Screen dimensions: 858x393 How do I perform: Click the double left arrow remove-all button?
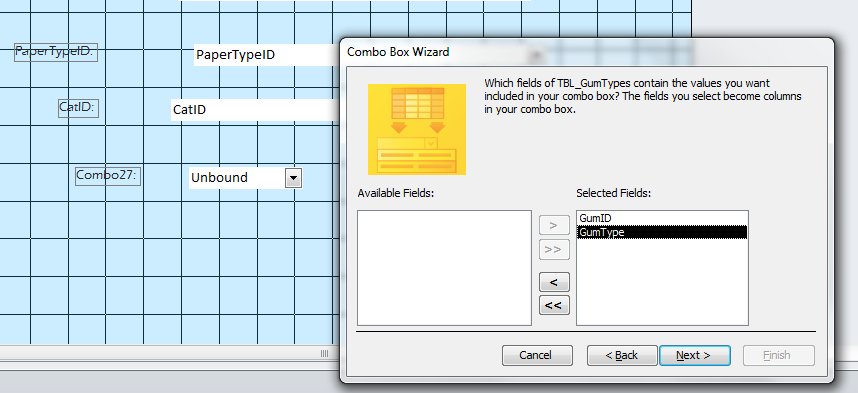tap(554, 305)
